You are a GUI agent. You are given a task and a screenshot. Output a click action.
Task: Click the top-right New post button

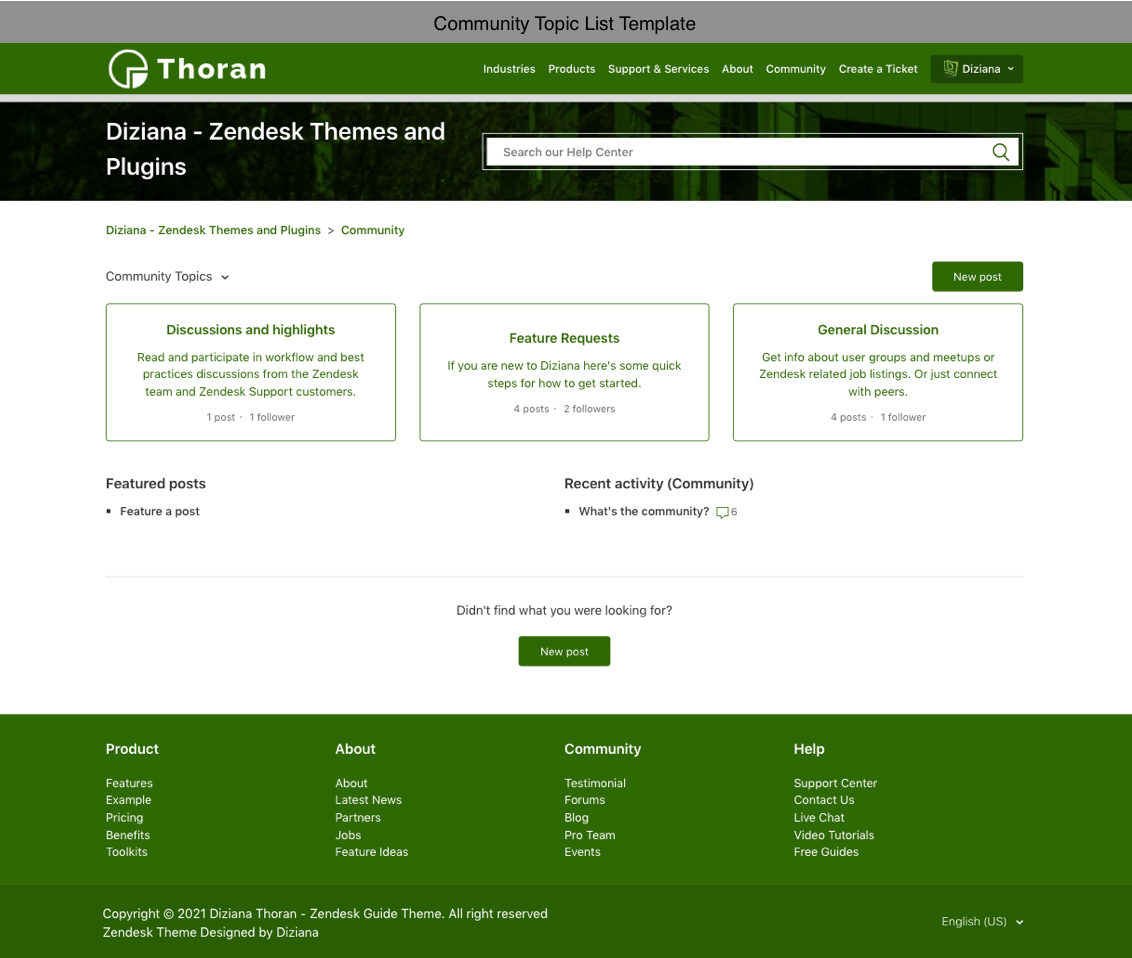coord(976,277)
